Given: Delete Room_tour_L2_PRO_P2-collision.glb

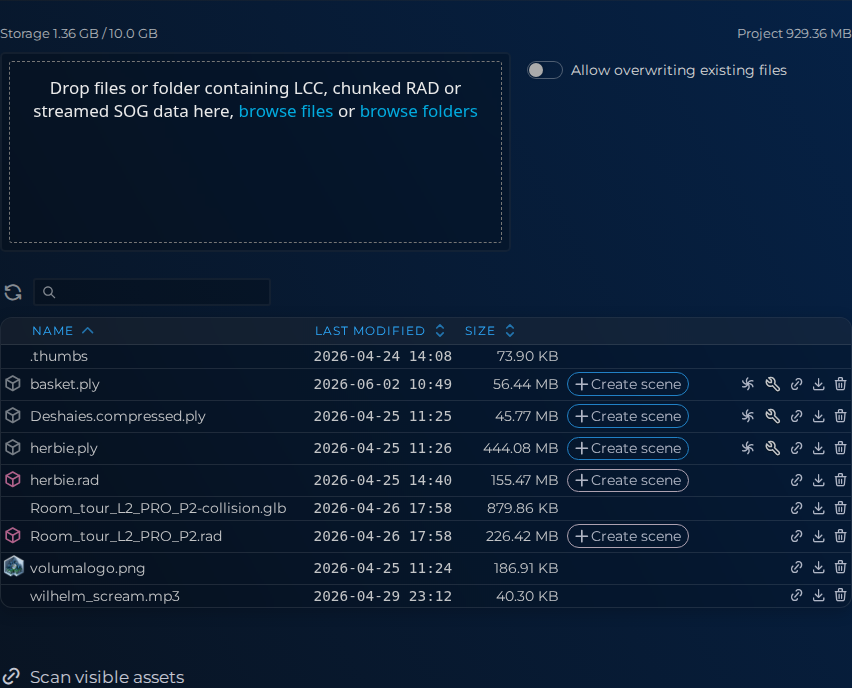Looking at the screenshot, I should coord(840,508).
